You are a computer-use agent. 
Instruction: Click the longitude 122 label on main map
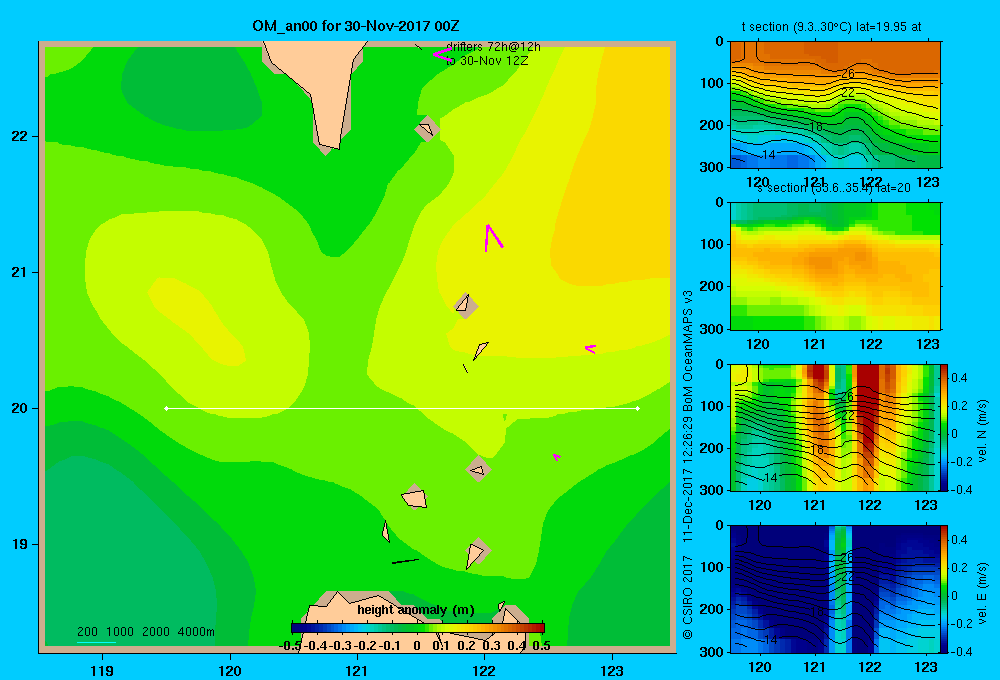484,670
